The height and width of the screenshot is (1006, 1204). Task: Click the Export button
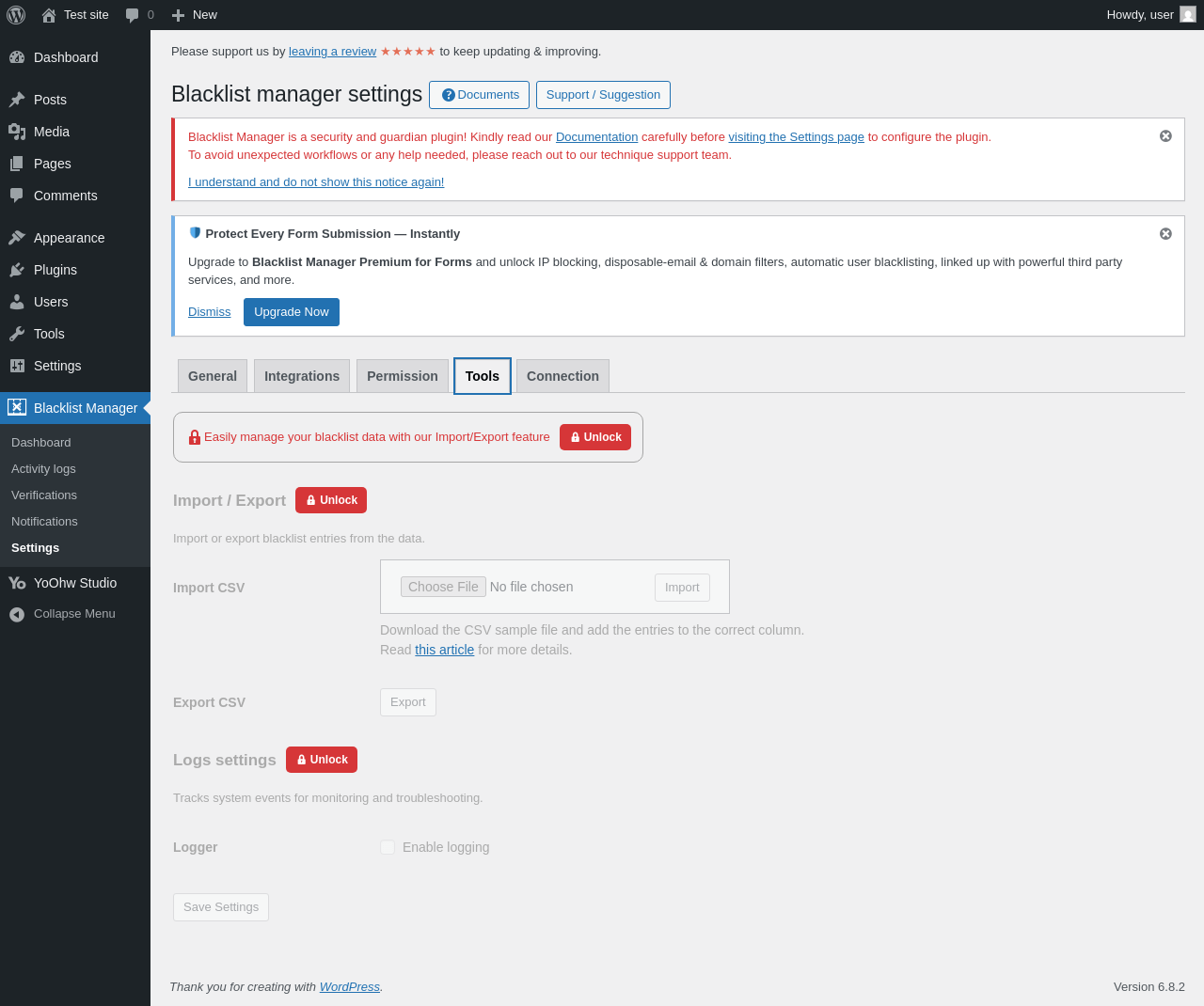tap(408, 702)
